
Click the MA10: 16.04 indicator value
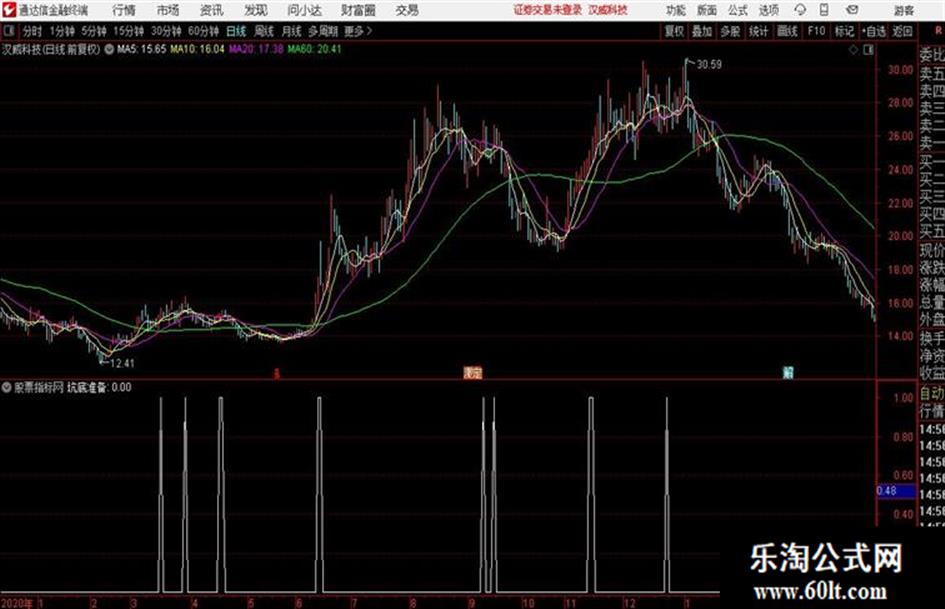pos(197,49)
